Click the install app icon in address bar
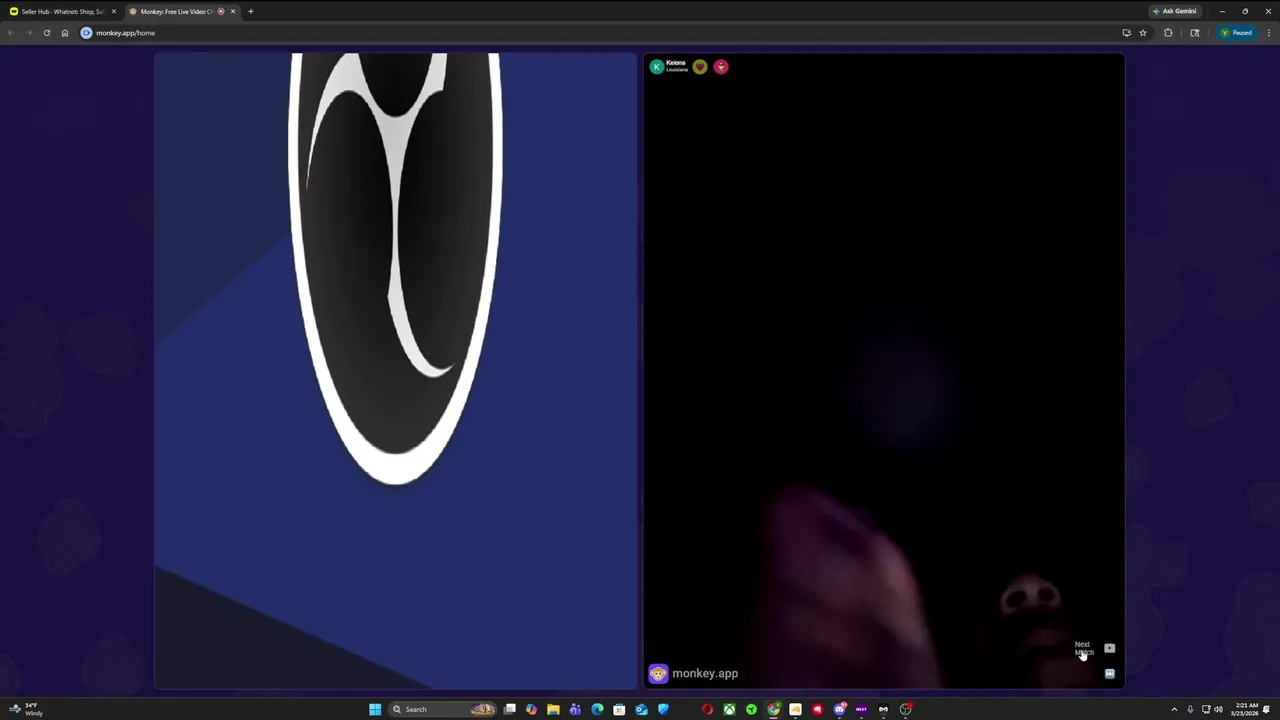 (x=1126, y=33)
